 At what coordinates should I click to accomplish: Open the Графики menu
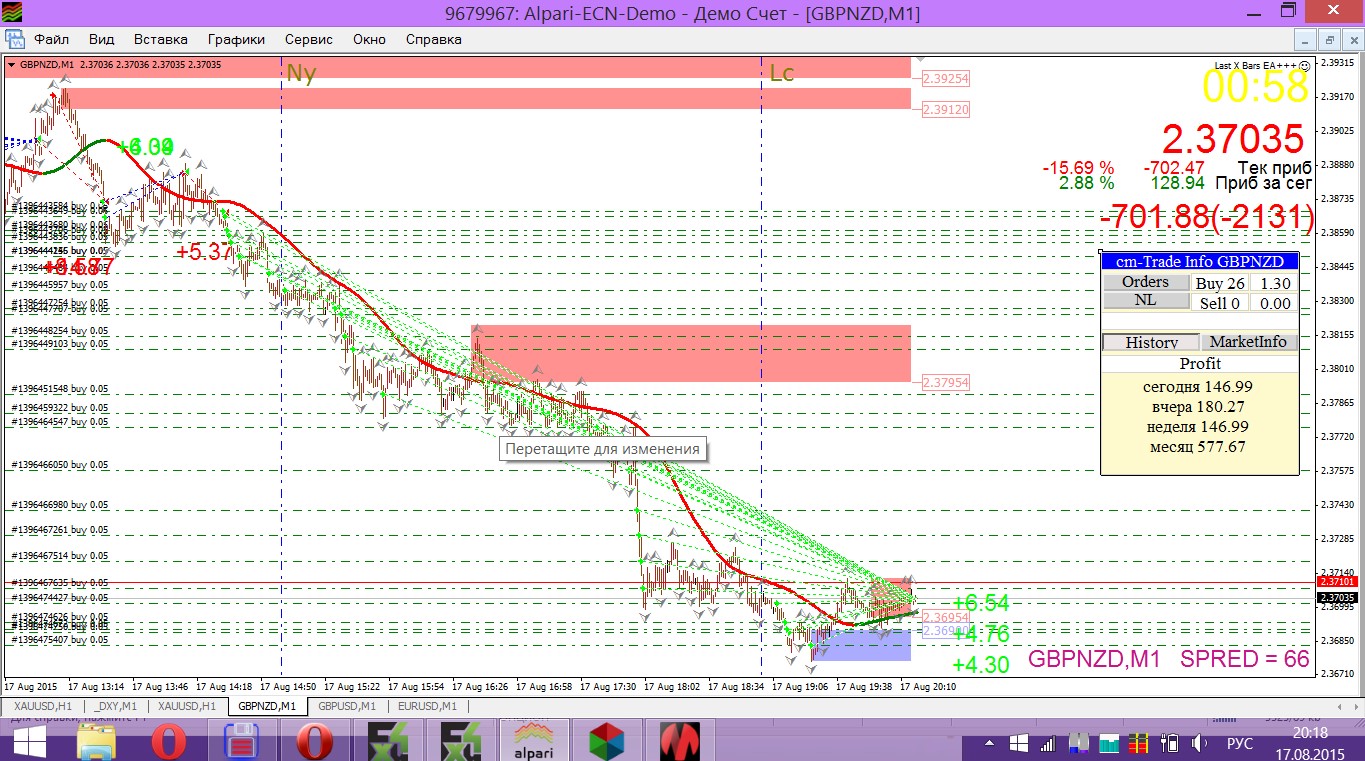pyautogui.click(x=236, y=39)
